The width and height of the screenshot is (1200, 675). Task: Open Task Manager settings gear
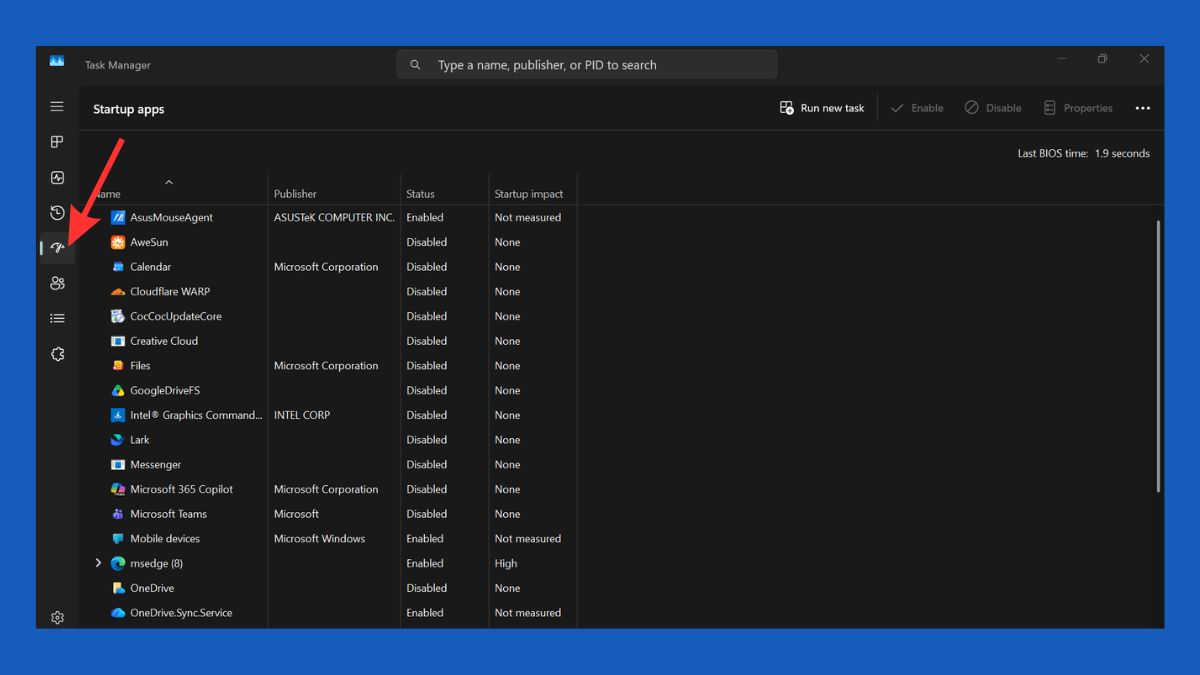57,618
